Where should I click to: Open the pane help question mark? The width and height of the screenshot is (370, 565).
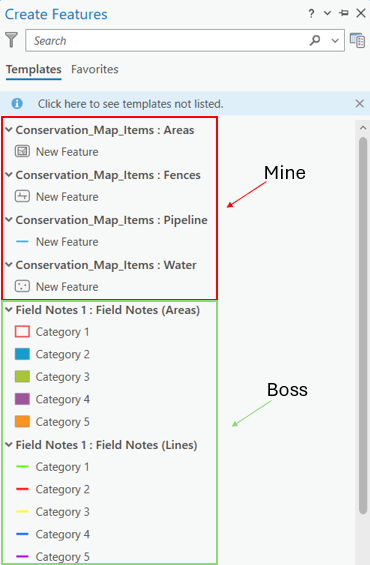(x=311, y=14)
